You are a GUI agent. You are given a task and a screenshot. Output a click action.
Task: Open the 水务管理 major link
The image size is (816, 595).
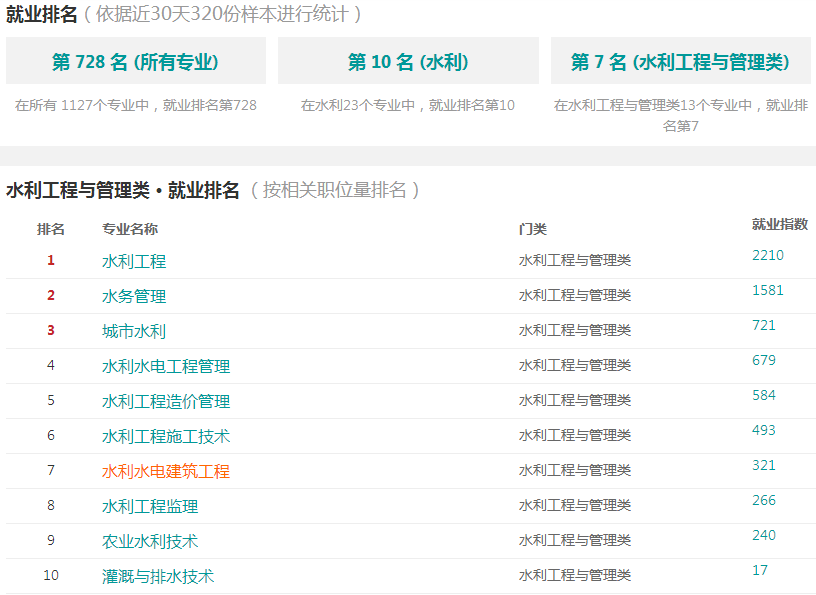[x=134, y=296]
